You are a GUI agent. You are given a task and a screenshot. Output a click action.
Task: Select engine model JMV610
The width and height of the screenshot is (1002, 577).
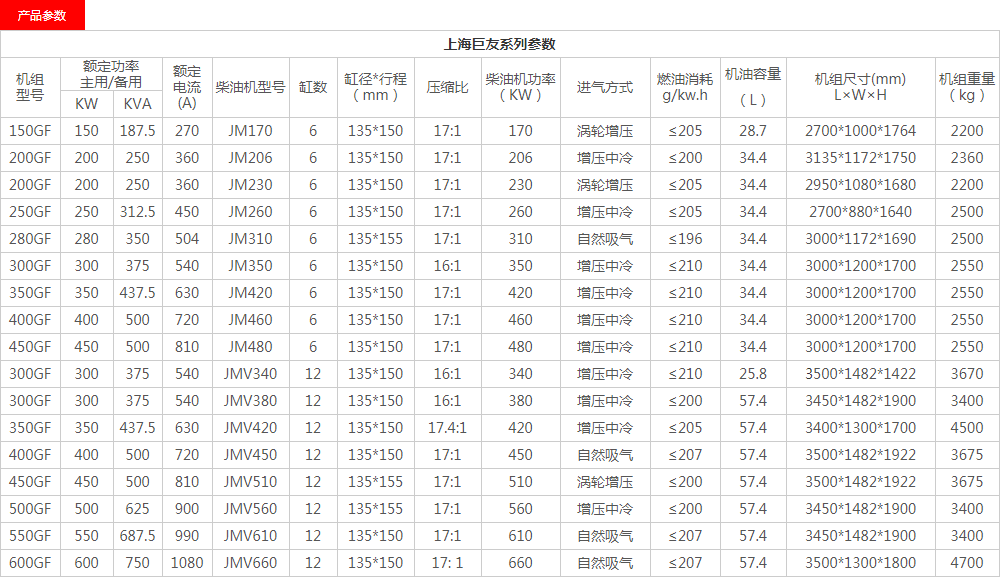click(250, 535)
